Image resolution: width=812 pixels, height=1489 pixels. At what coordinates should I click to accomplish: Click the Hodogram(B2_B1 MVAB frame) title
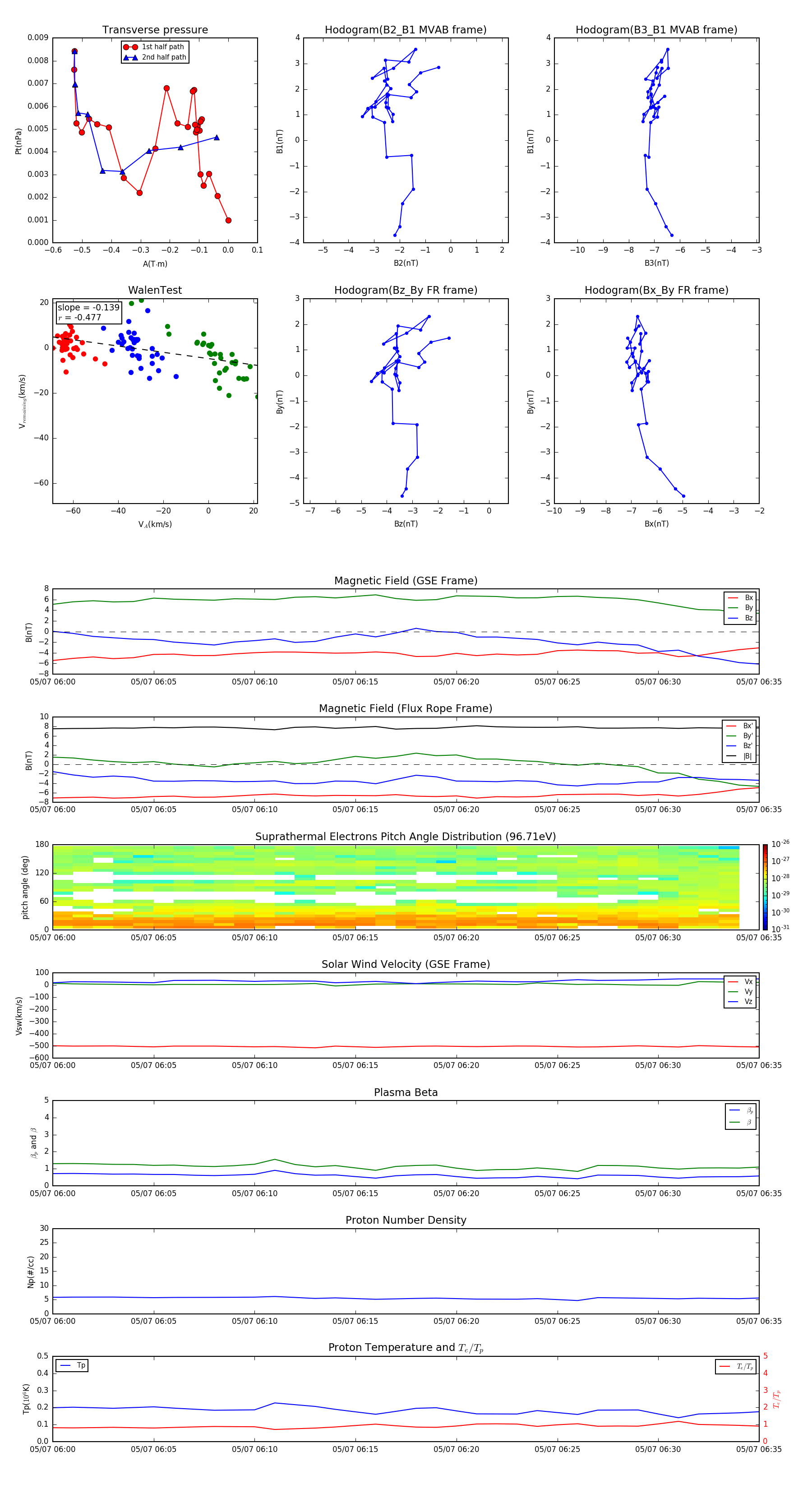(x=406, y=30)
